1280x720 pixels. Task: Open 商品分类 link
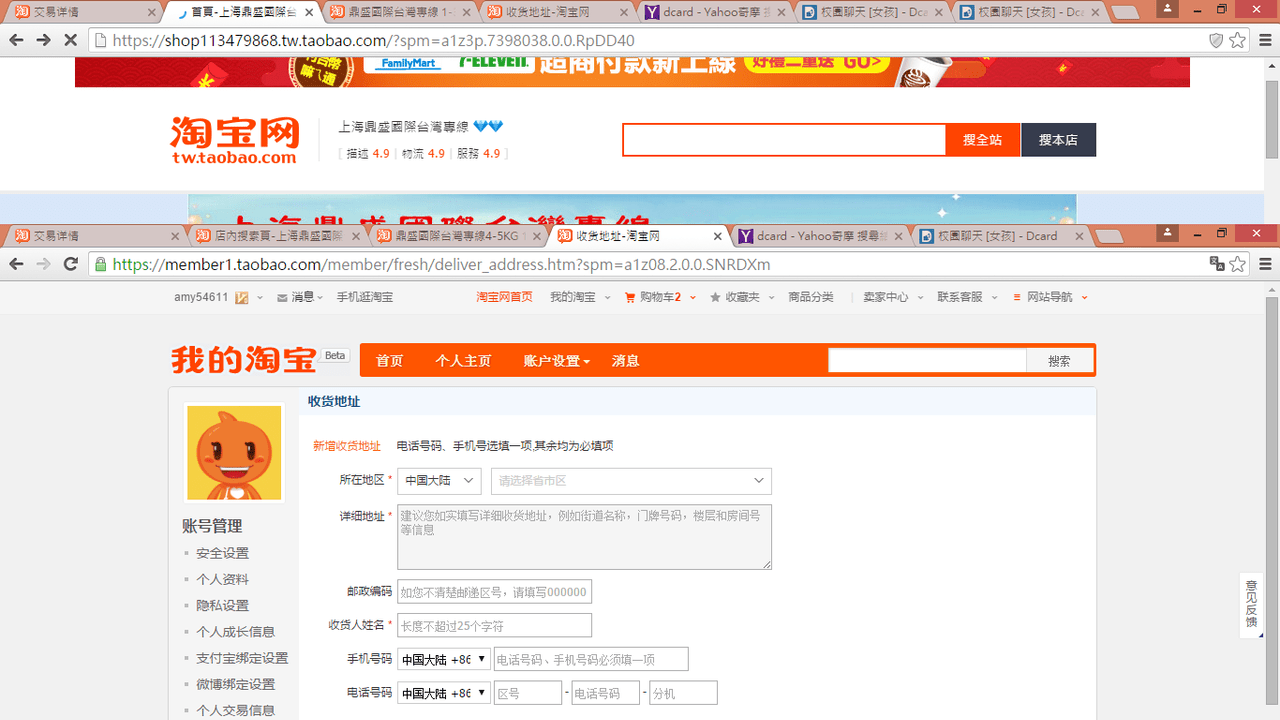(811, 297)
